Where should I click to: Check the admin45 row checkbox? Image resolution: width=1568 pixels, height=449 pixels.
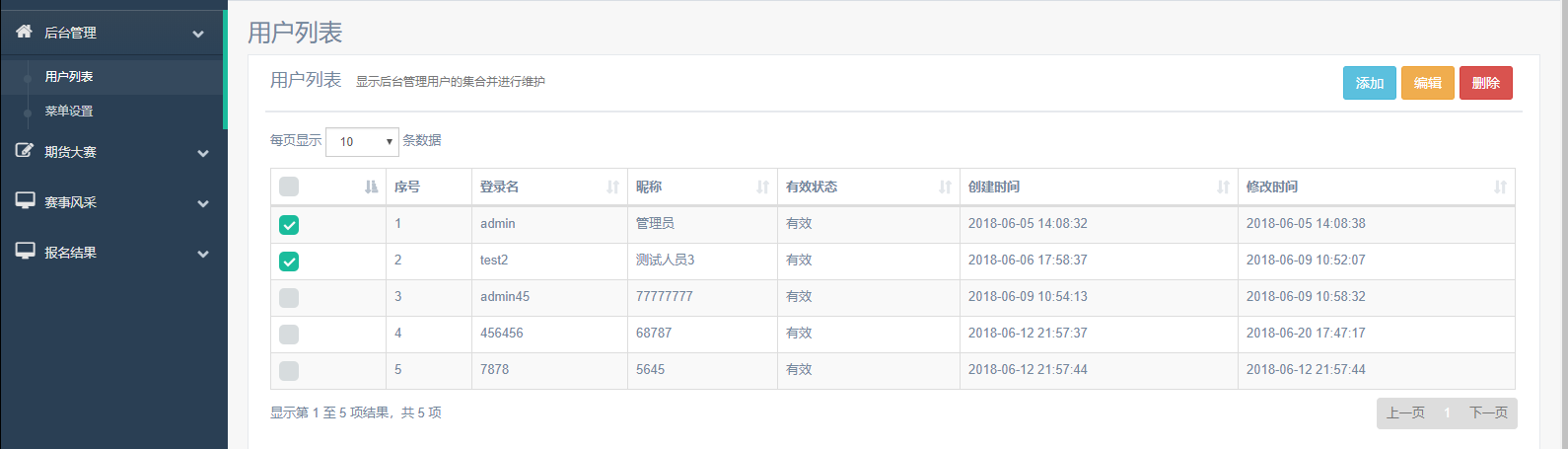(289, 298)
